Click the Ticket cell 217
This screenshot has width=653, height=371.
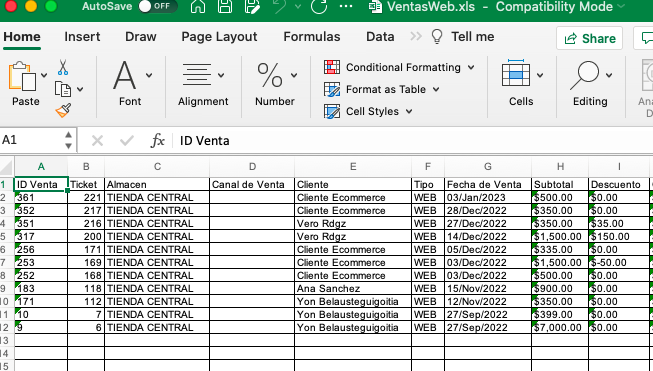[86, 211]
